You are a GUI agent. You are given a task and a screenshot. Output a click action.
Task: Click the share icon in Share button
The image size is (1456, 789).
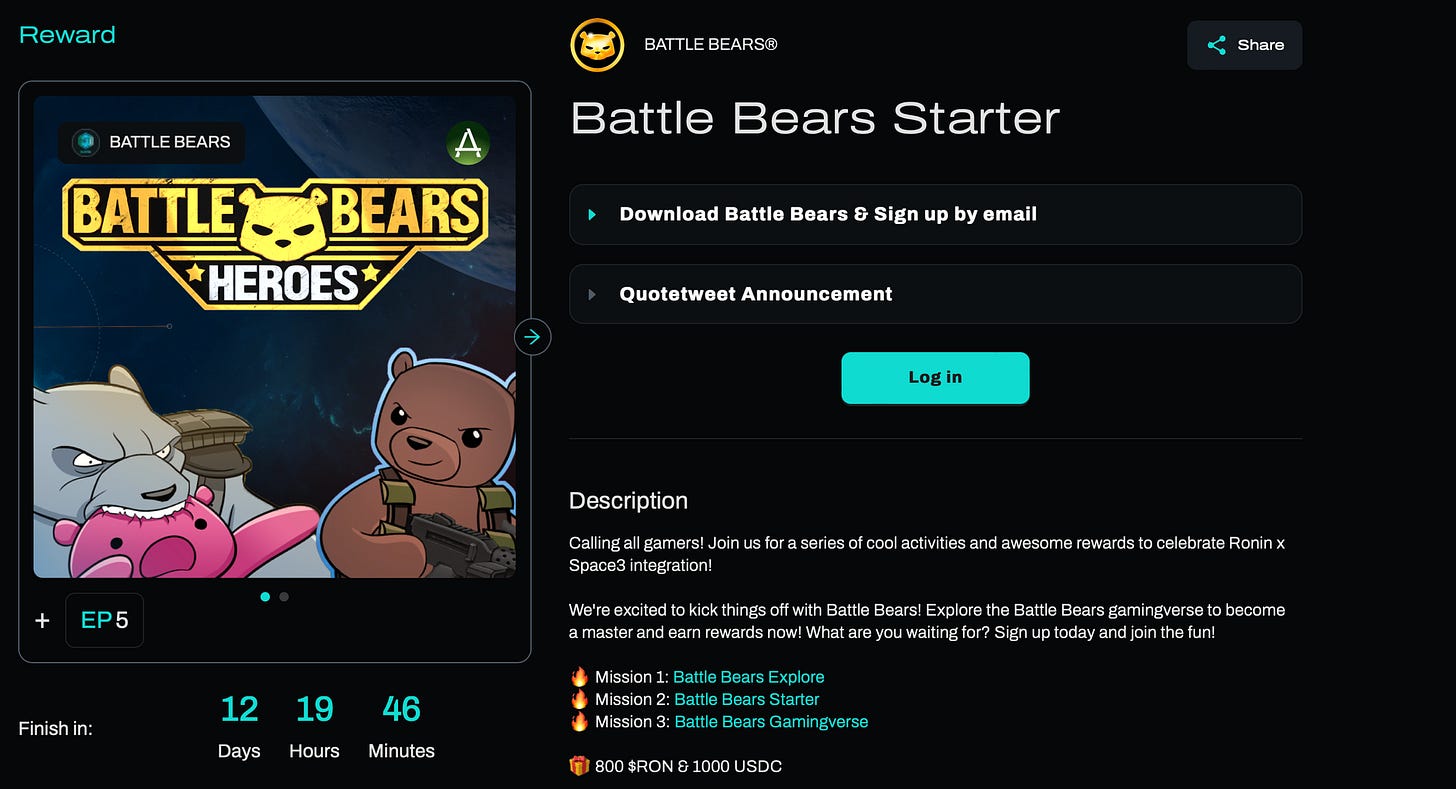[1216, 45]
